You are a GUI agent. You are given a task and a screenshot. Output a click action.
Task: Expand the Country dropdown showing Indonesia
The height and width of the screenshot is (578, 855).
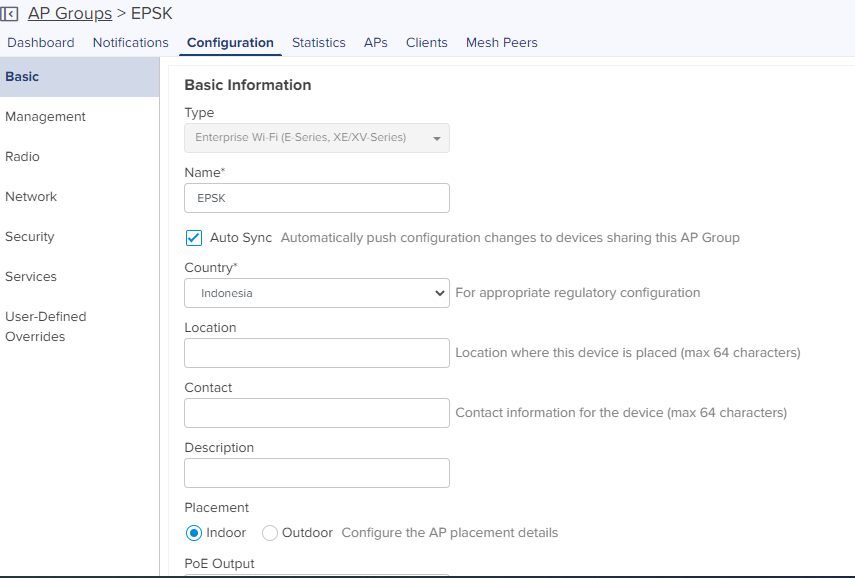click(x=317, y=293)
